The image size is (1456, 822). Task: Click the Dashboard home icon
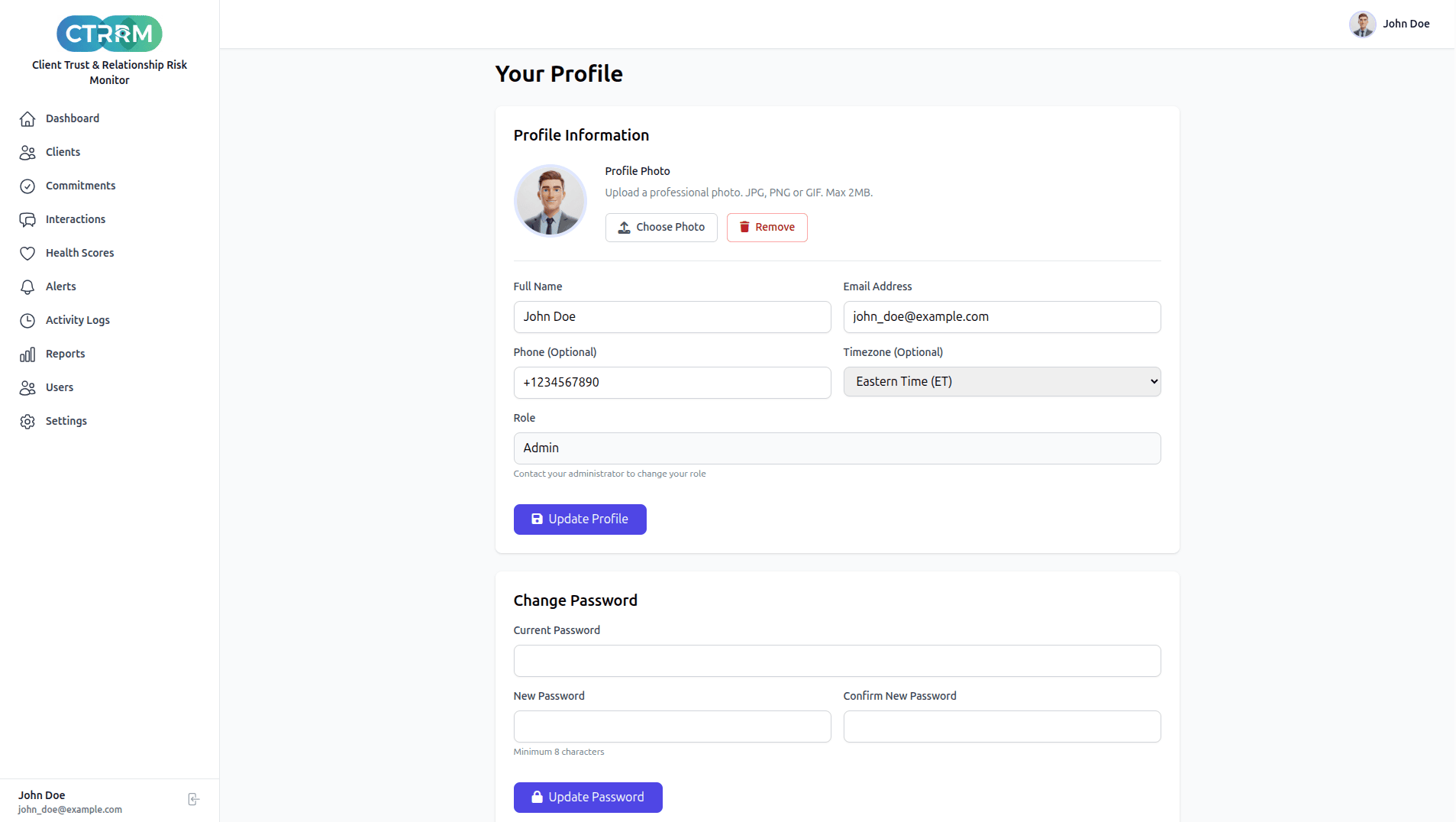[27, 119]
